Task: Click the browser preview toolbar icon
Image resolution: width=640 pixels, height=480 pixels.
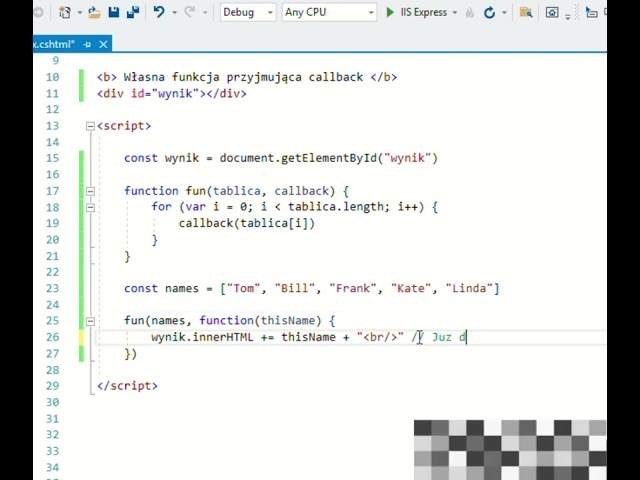Action: [x=552, y=13]
